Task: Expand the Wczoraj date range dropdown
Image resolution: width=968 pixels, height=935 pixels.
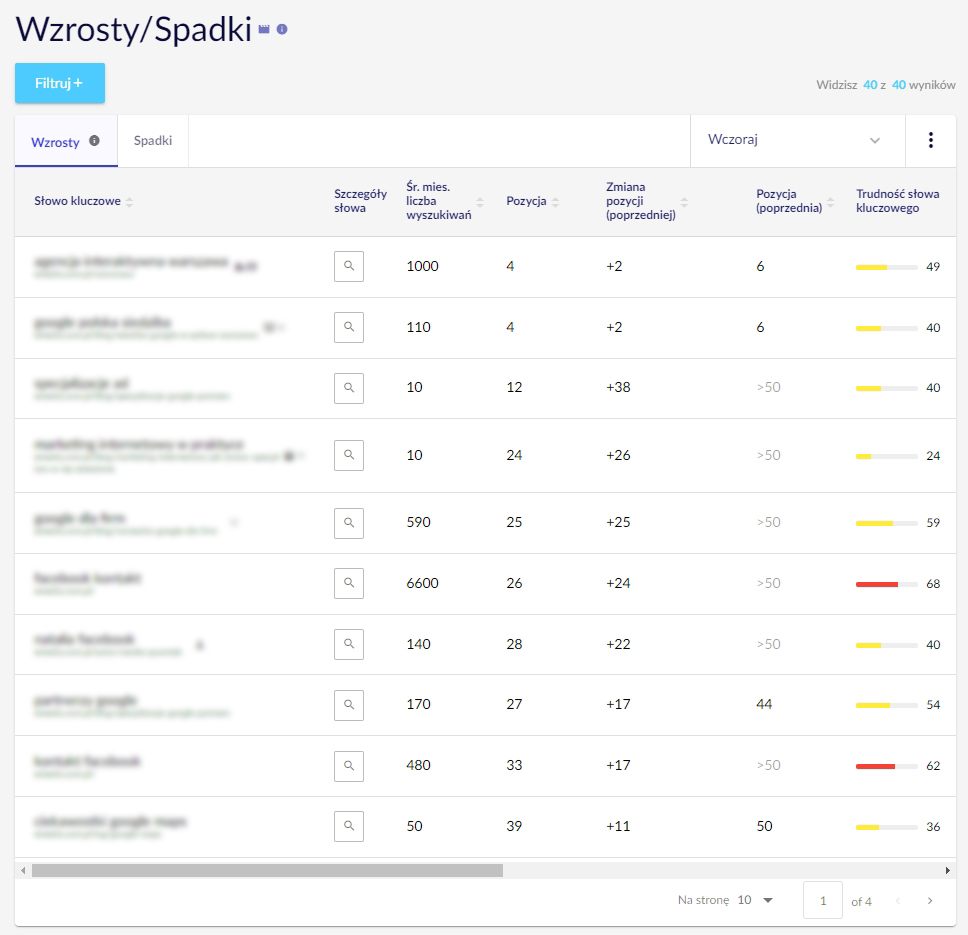Action: tap(795, 140)
